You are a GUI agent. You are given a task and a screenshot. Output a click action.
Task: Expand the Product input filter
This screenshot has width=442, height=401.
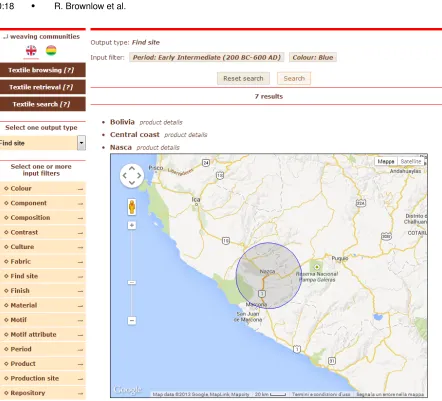coord(43,364)
